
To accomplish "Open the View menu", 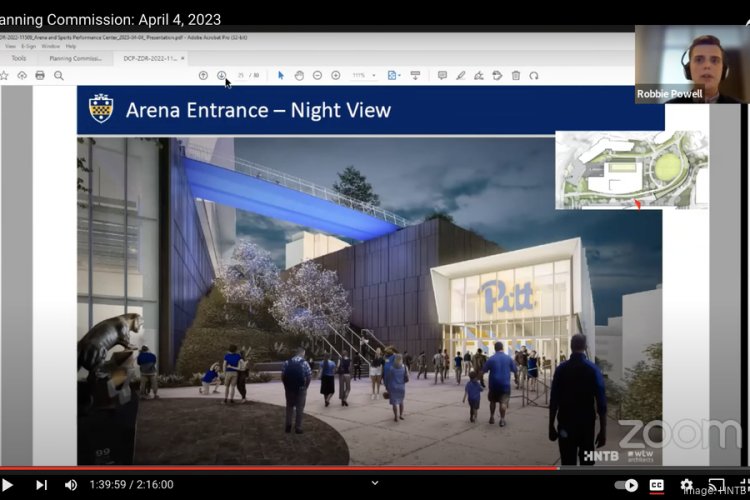I will coord(10,46).
